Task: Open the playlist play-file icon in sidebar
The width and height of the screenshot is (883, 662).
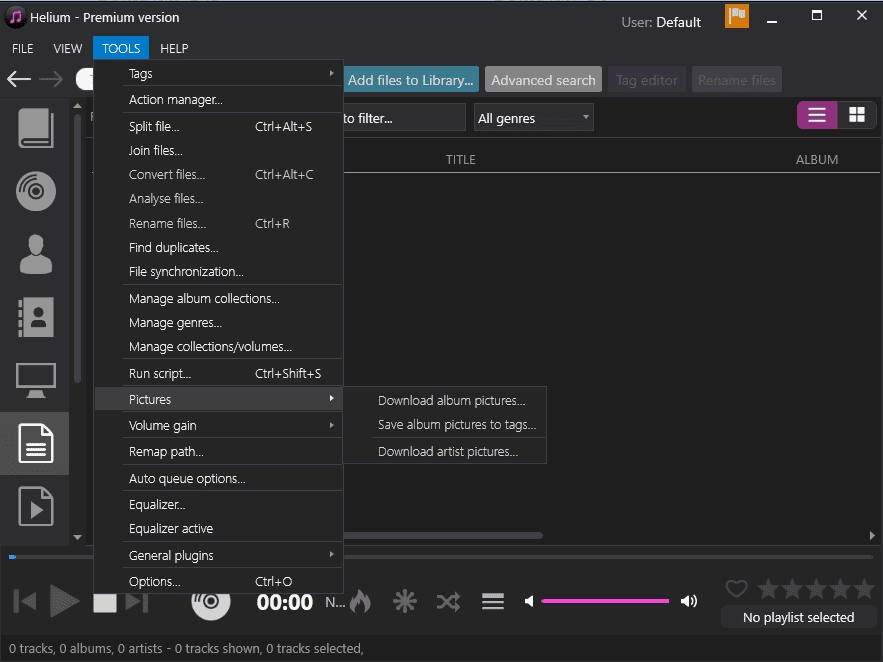Action: (35, 506)
